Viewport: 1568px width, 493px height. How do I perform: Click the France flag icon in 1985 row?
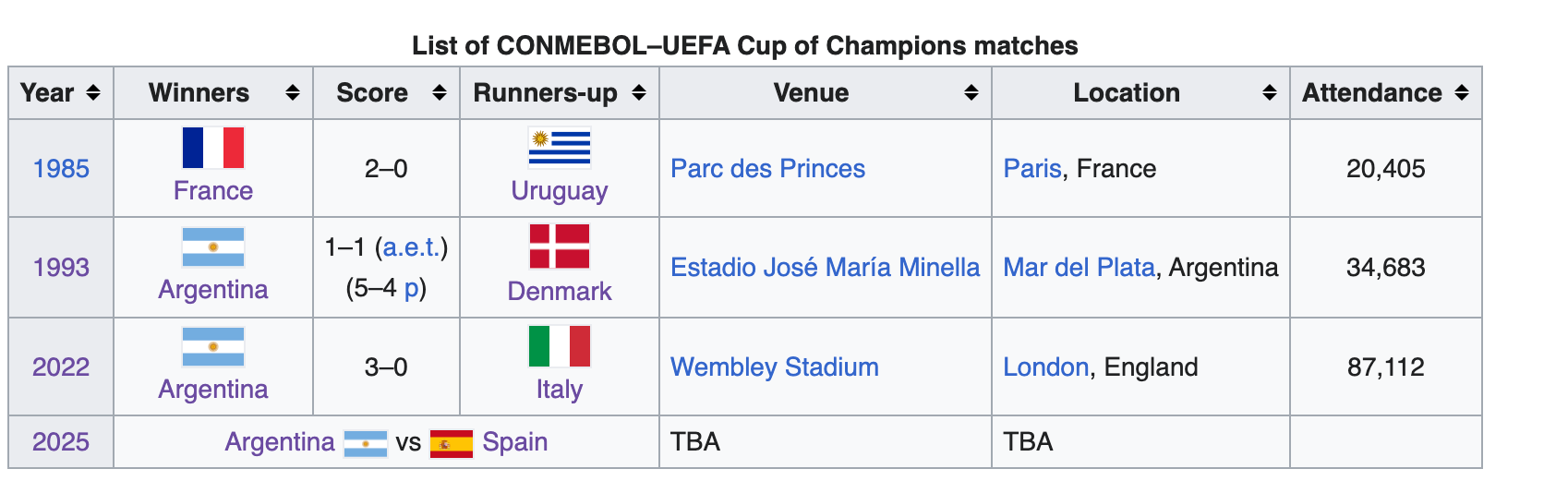coord(213,148)
